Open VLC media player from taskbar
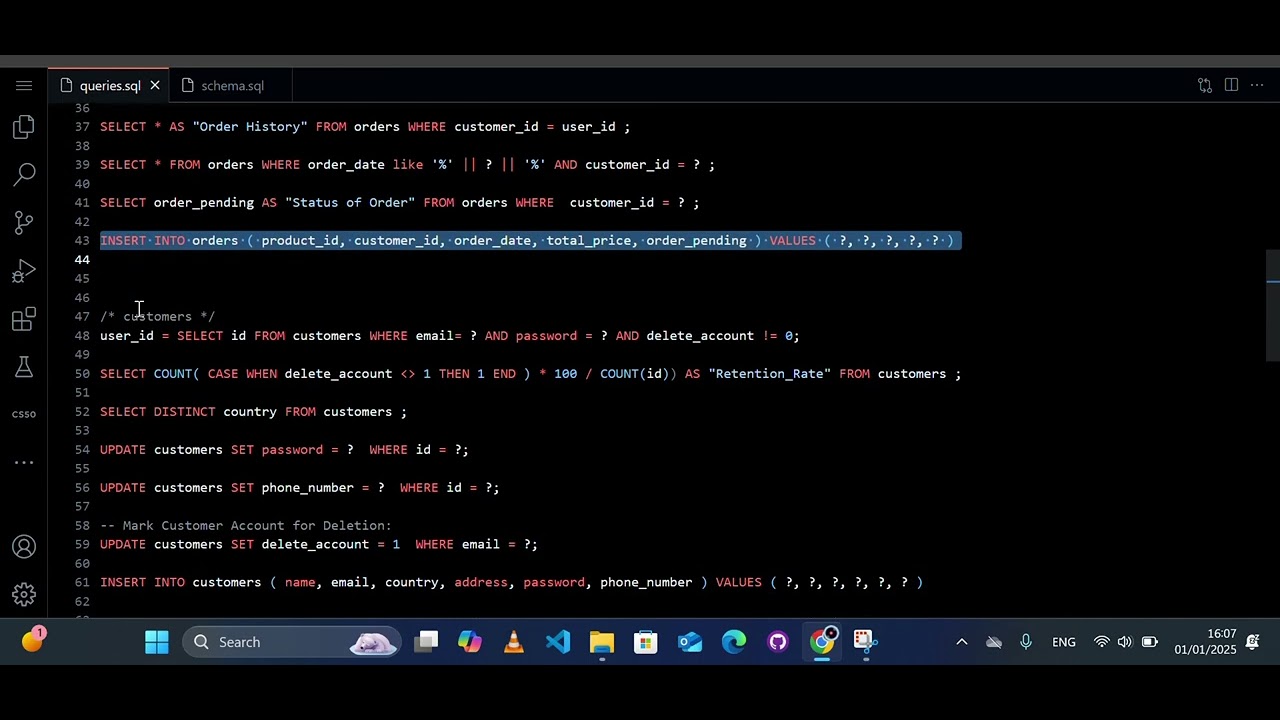 514,642
